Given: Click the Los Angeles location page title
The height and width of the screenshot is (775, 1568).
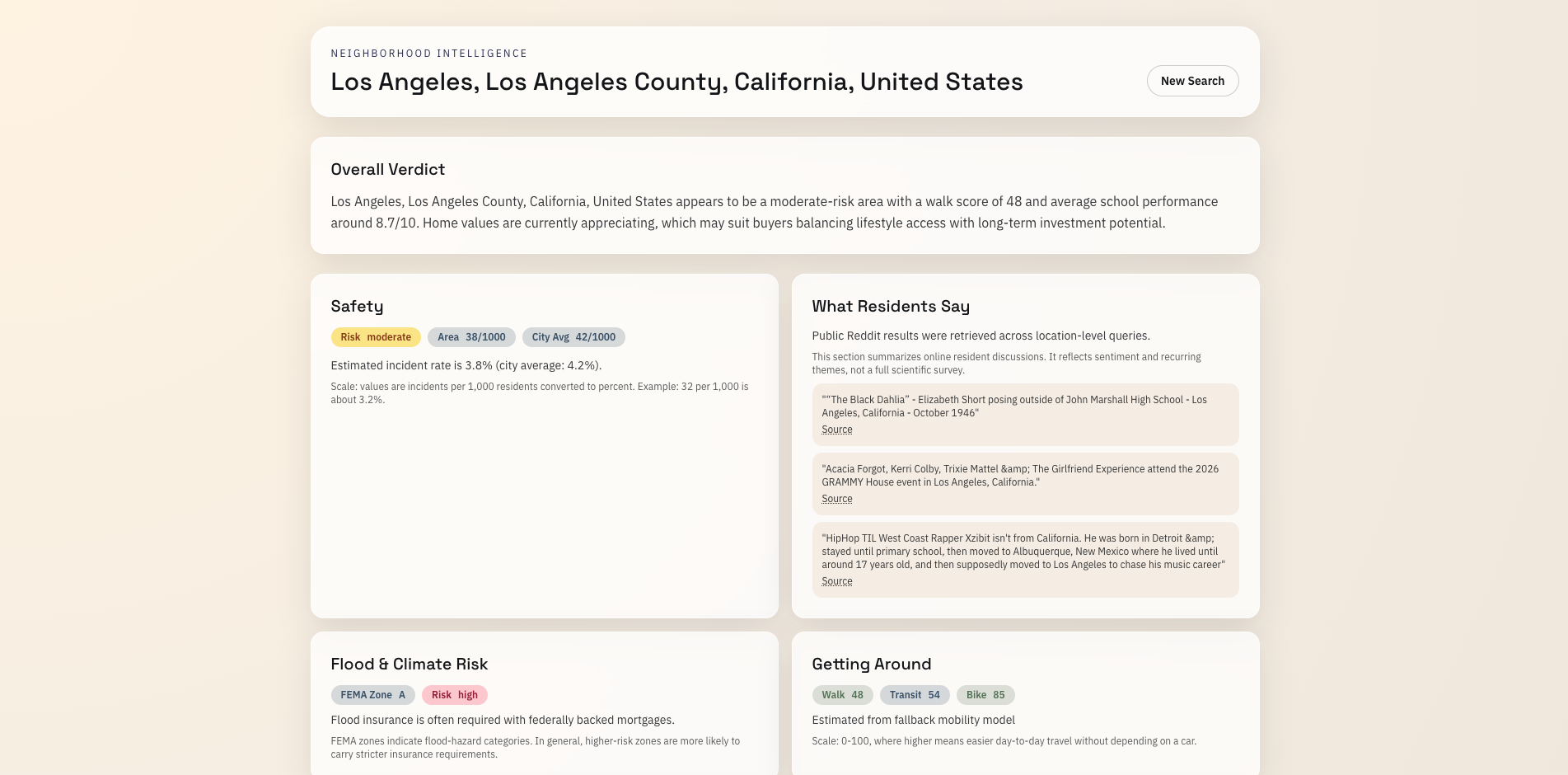Looking at the screenshot, I should 676,82.
